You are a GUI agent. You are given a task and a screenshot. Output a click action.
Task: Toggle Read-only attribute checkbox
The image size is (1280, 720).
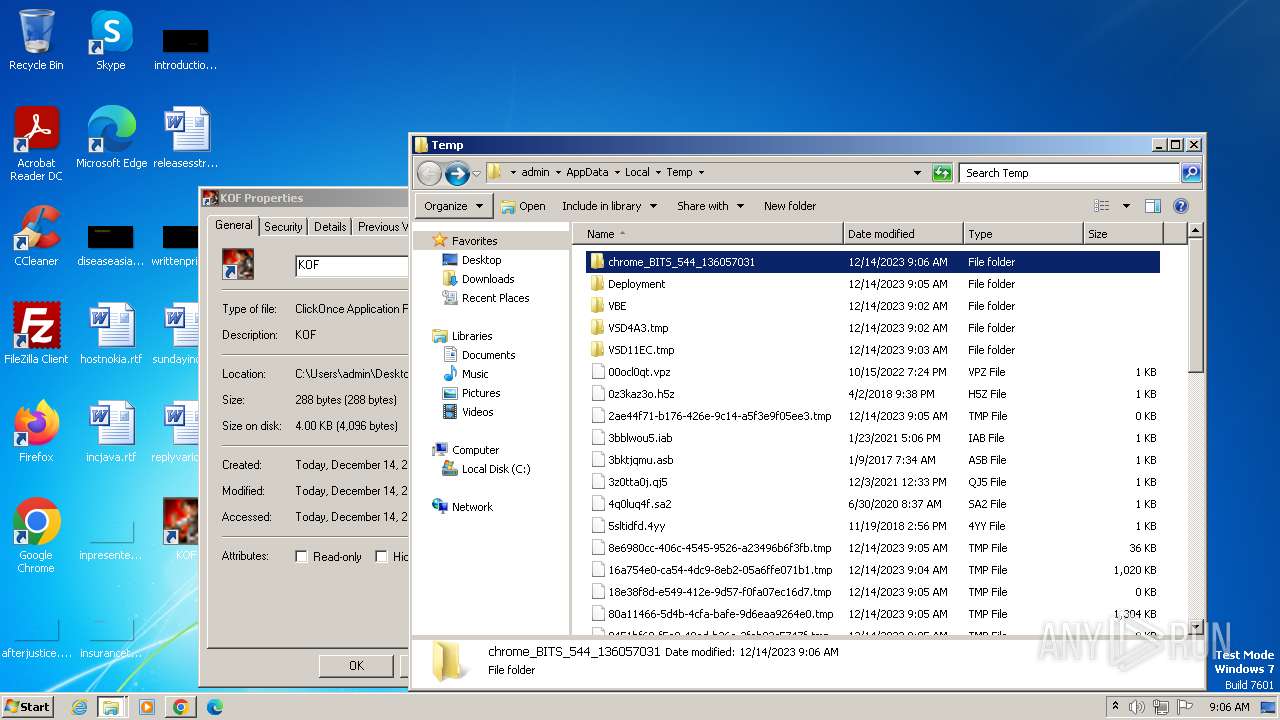pyautogui.click(x=301, y=557)
